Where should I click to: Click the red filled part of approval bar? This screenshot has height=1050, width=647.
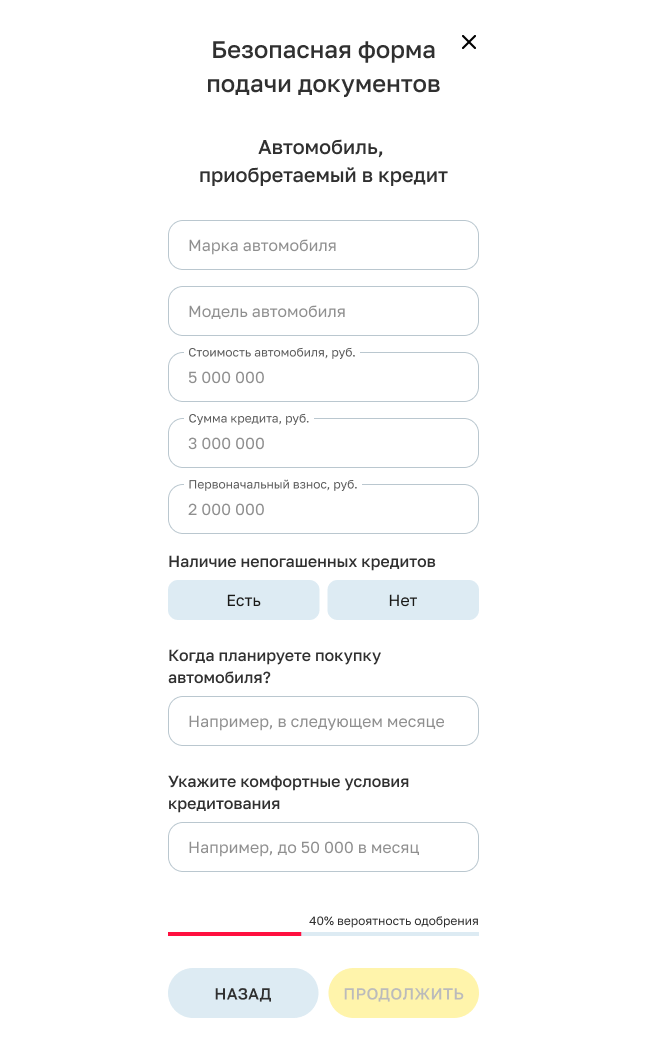(x=234, y=933)
